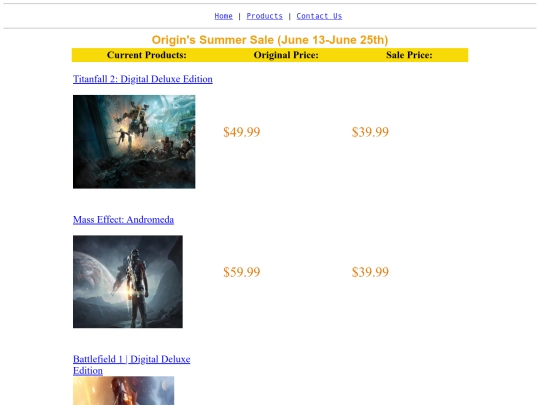The width and height of the screenshot is (540, 405).
Task: Click Mass Effect original price $59.99
Action: tap(242, 272)
